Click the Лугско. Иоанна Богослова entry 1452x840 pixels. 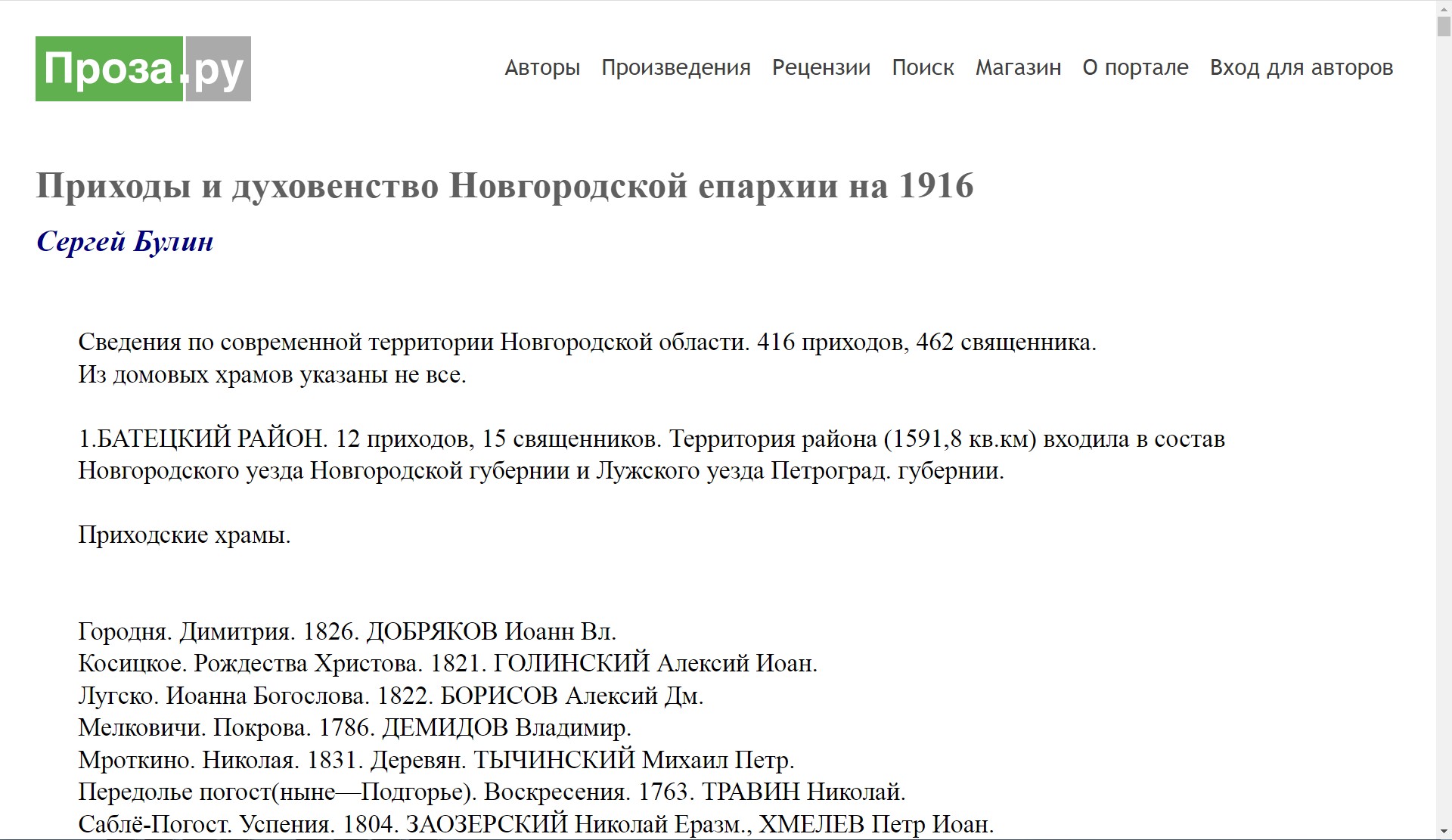tap(391, 696)
